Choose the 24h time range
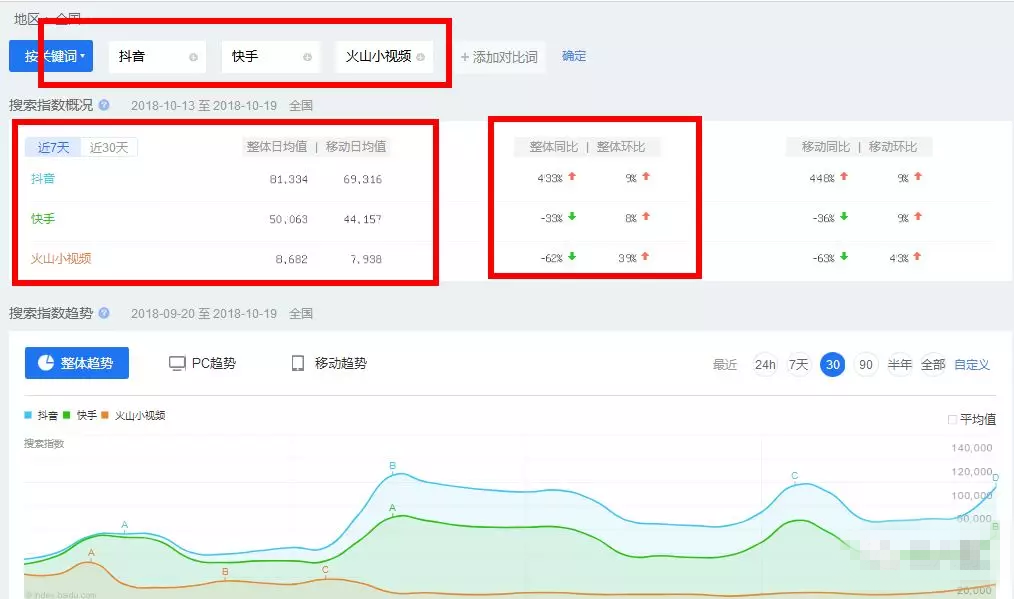This screenshot has height=599, width=1014. coord(765,365)
